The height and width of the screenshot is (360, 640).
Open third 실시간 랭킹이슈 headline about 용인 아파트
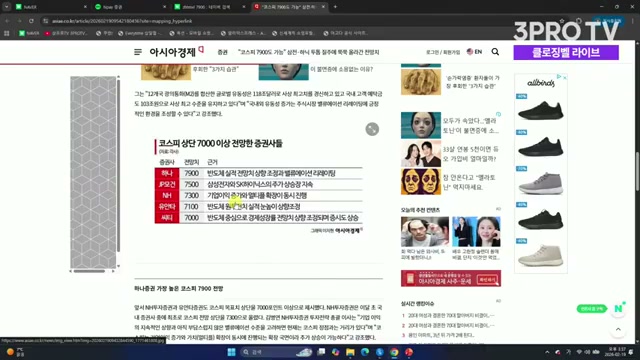[x=441, y=335]
